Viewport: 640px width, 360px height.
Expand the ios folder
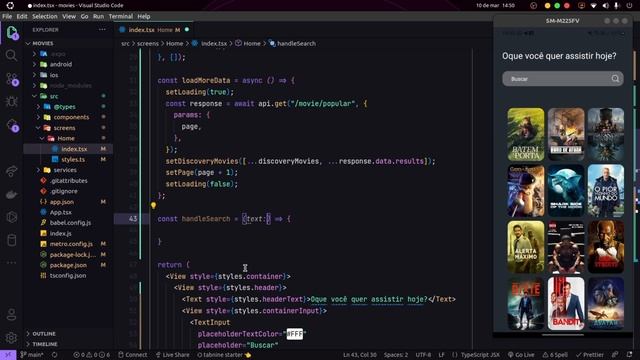tap(35, 75)
